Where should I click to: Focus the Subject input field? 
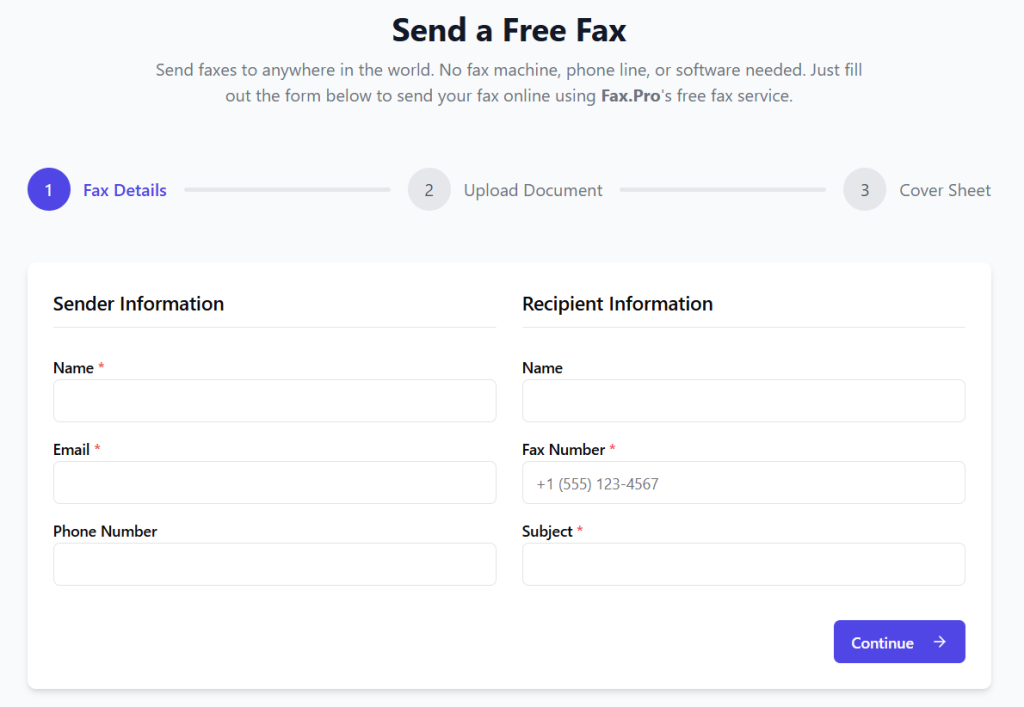pos(743,564)
